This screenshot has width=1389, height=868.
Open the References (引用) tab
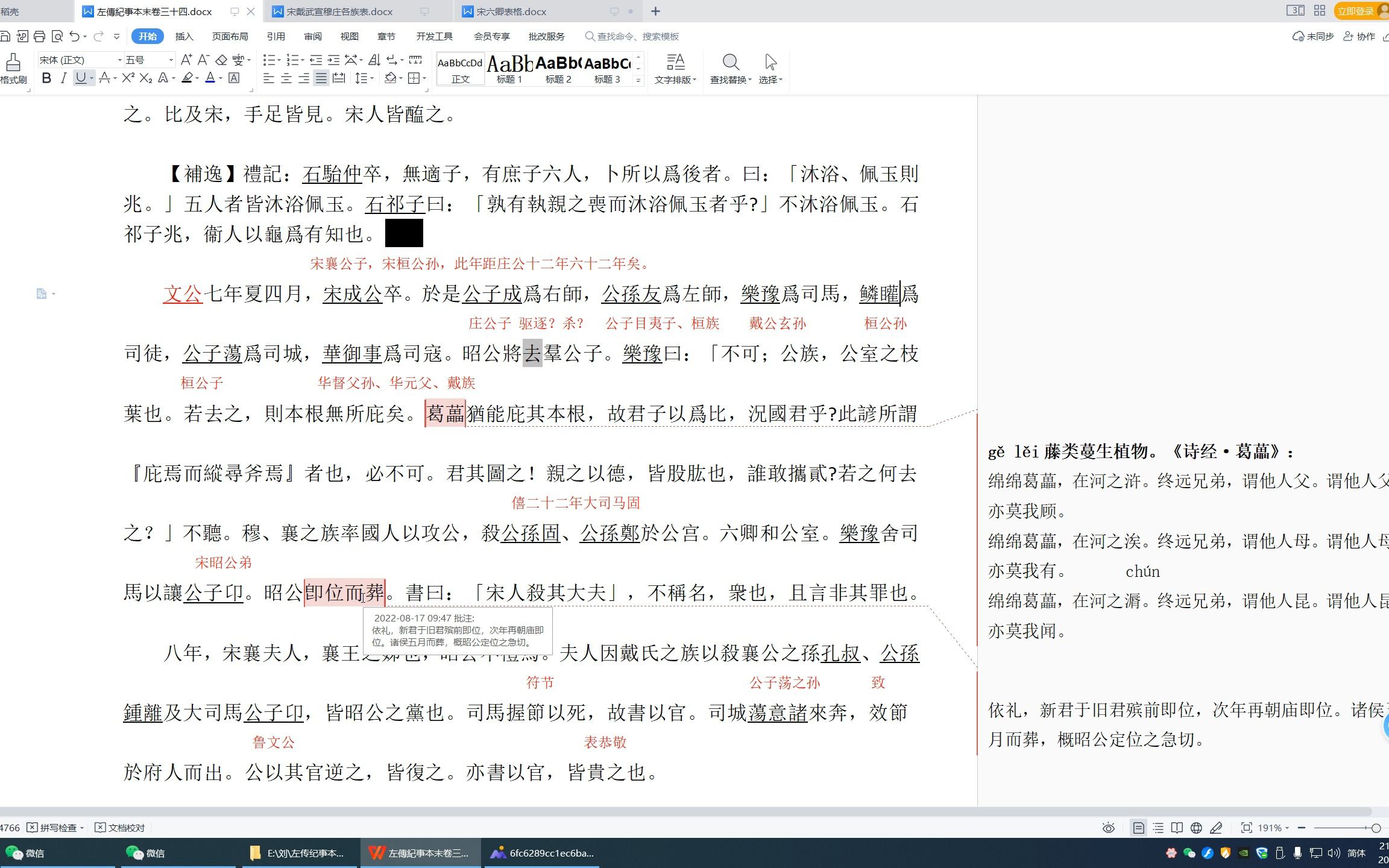point(276,36)
